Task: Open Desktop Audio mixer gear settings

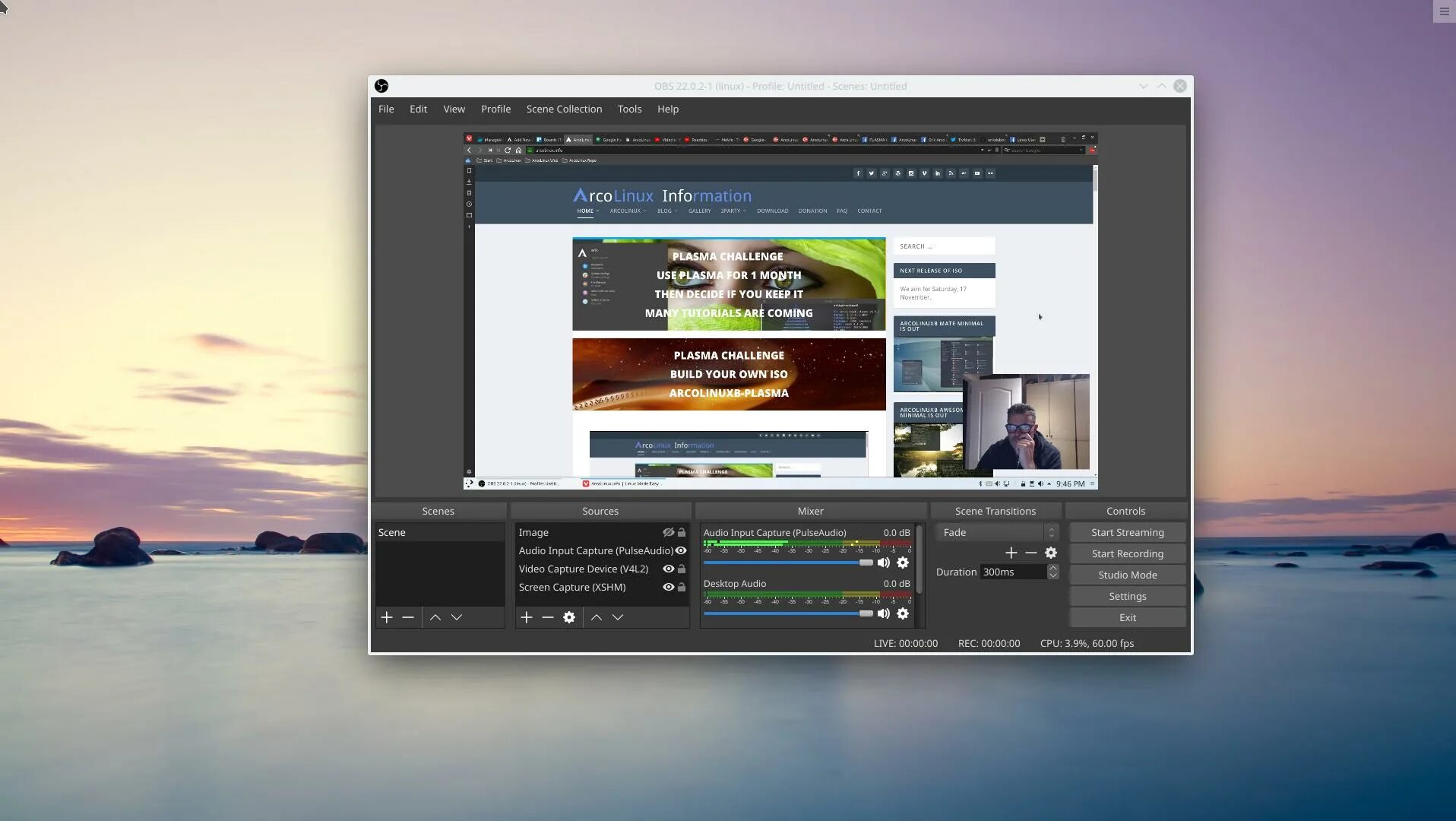Action: click(903, 613)
